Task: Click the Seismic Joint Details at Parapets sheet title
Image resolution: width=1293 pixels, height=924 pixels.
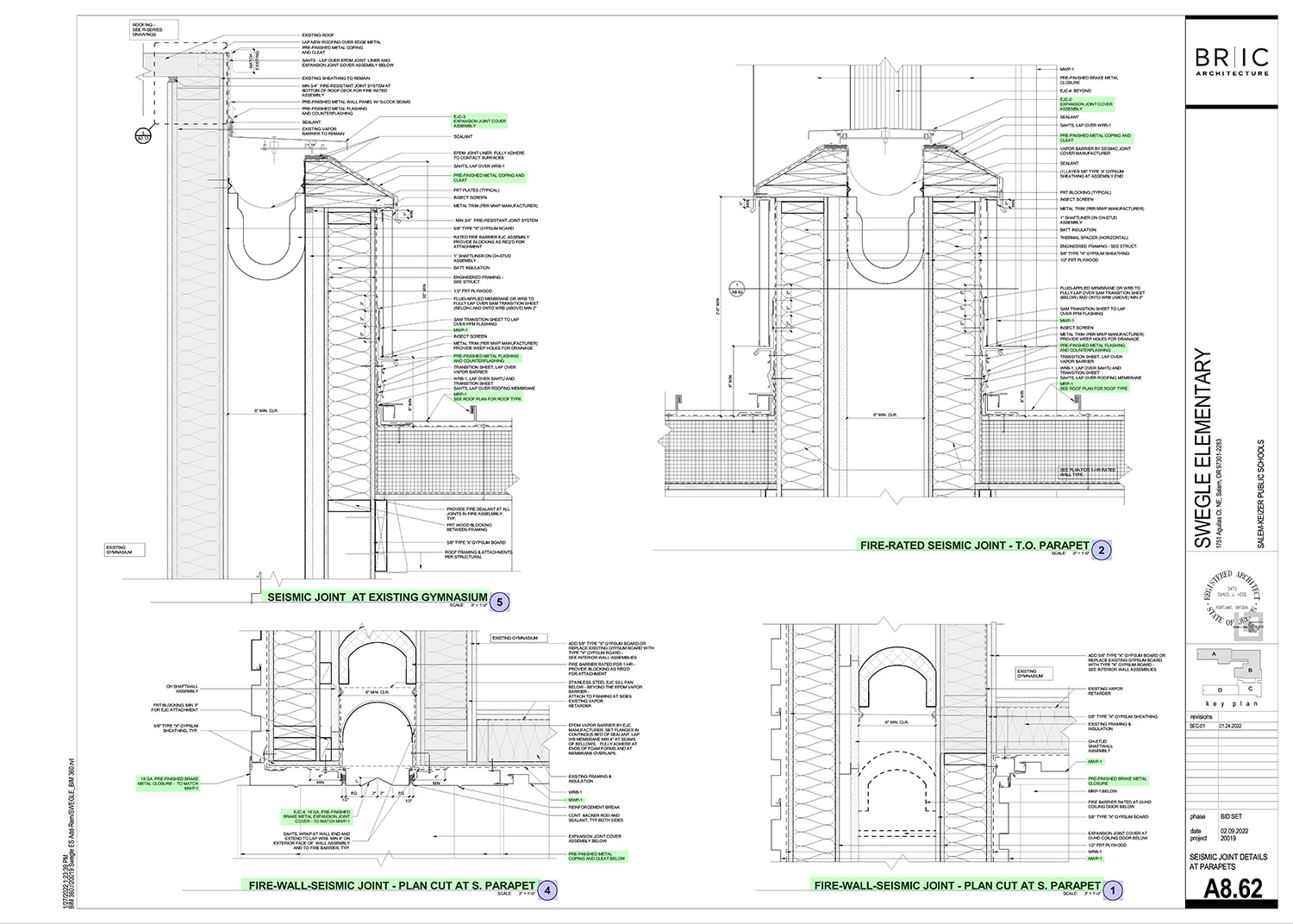Action: pyautogui.click(x=1228, y=862)
